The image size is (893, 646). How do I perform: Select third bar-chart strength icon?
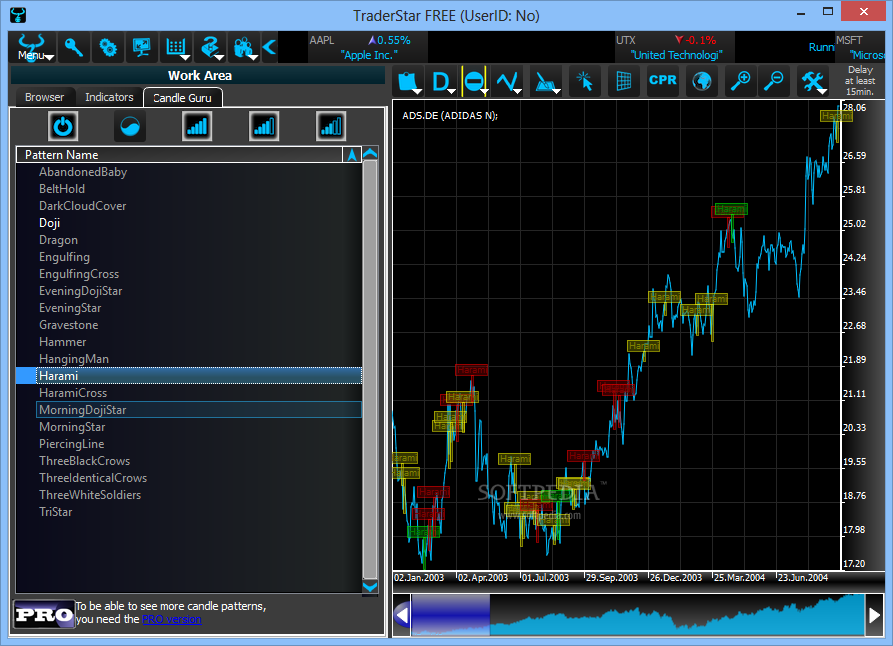tap(331, 126)
